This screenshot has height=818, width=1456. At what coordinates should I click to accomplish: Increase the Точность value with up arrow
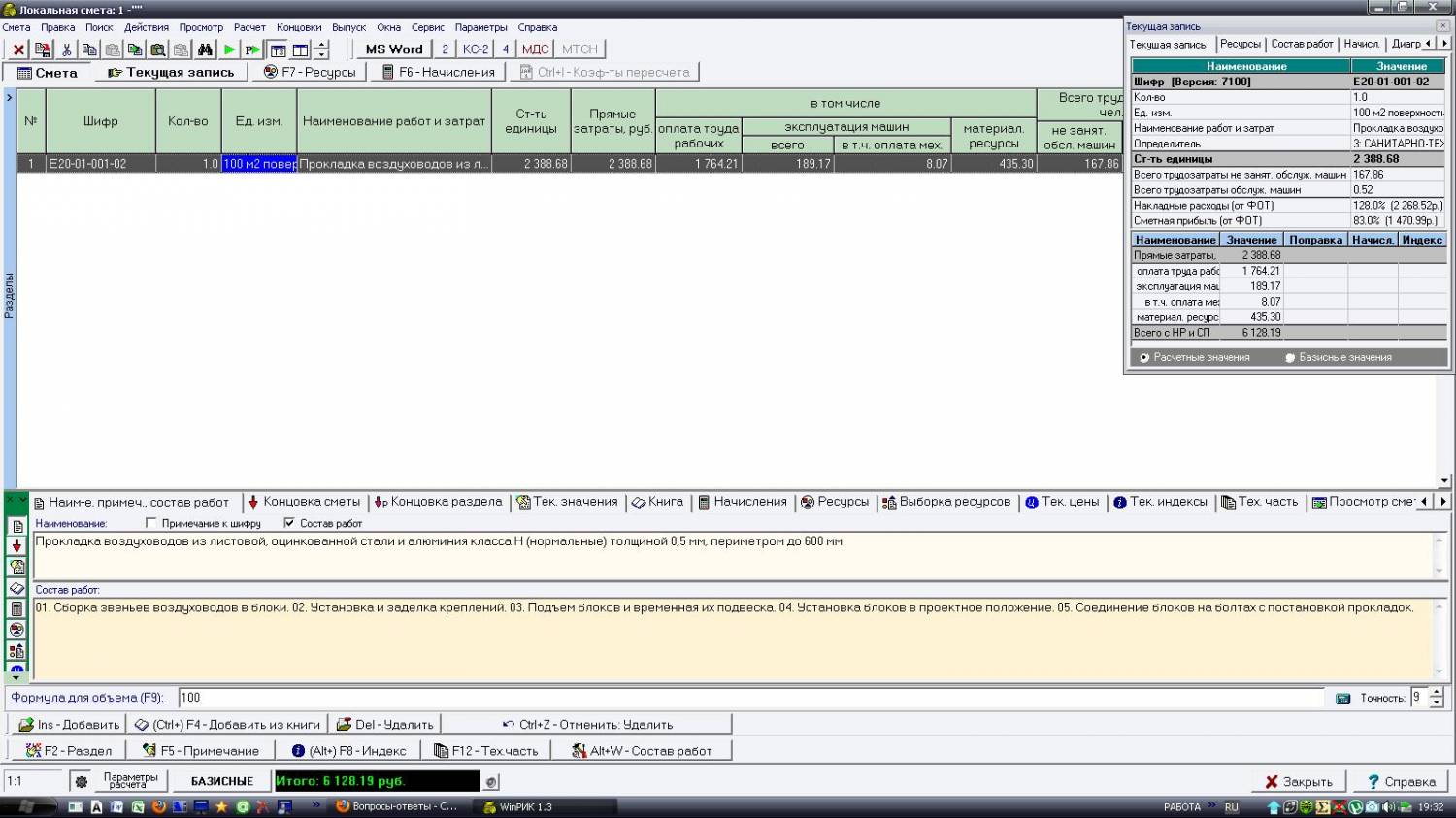[x=1437, y=693]
